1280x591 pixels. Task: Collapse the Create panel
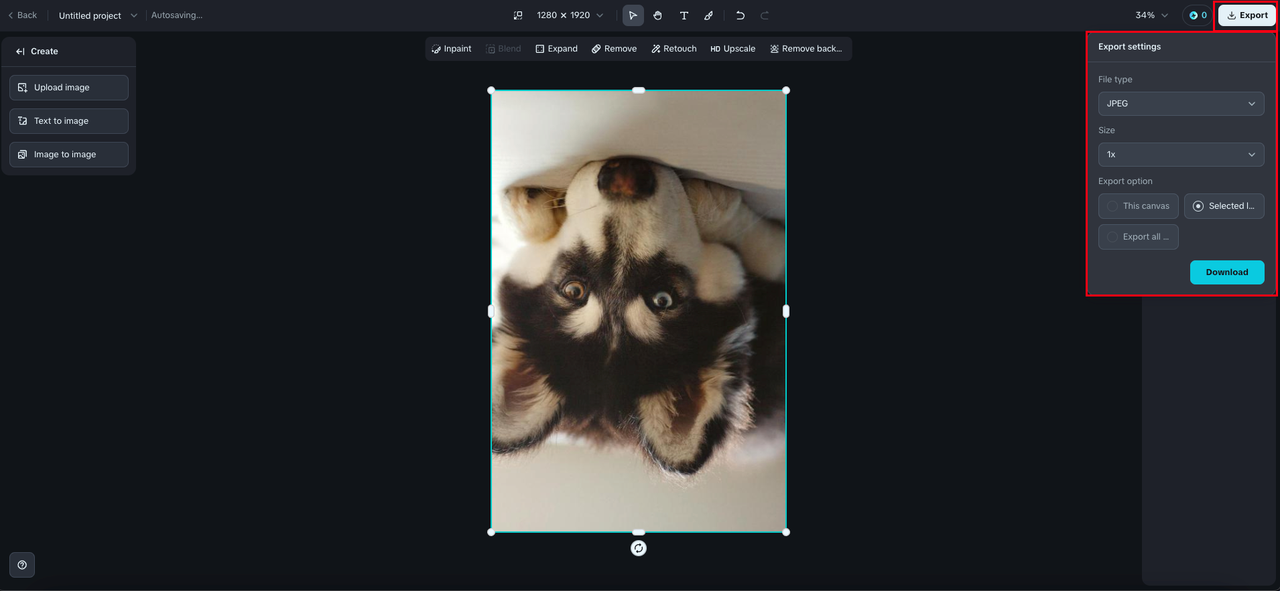(x=21, y=51)
